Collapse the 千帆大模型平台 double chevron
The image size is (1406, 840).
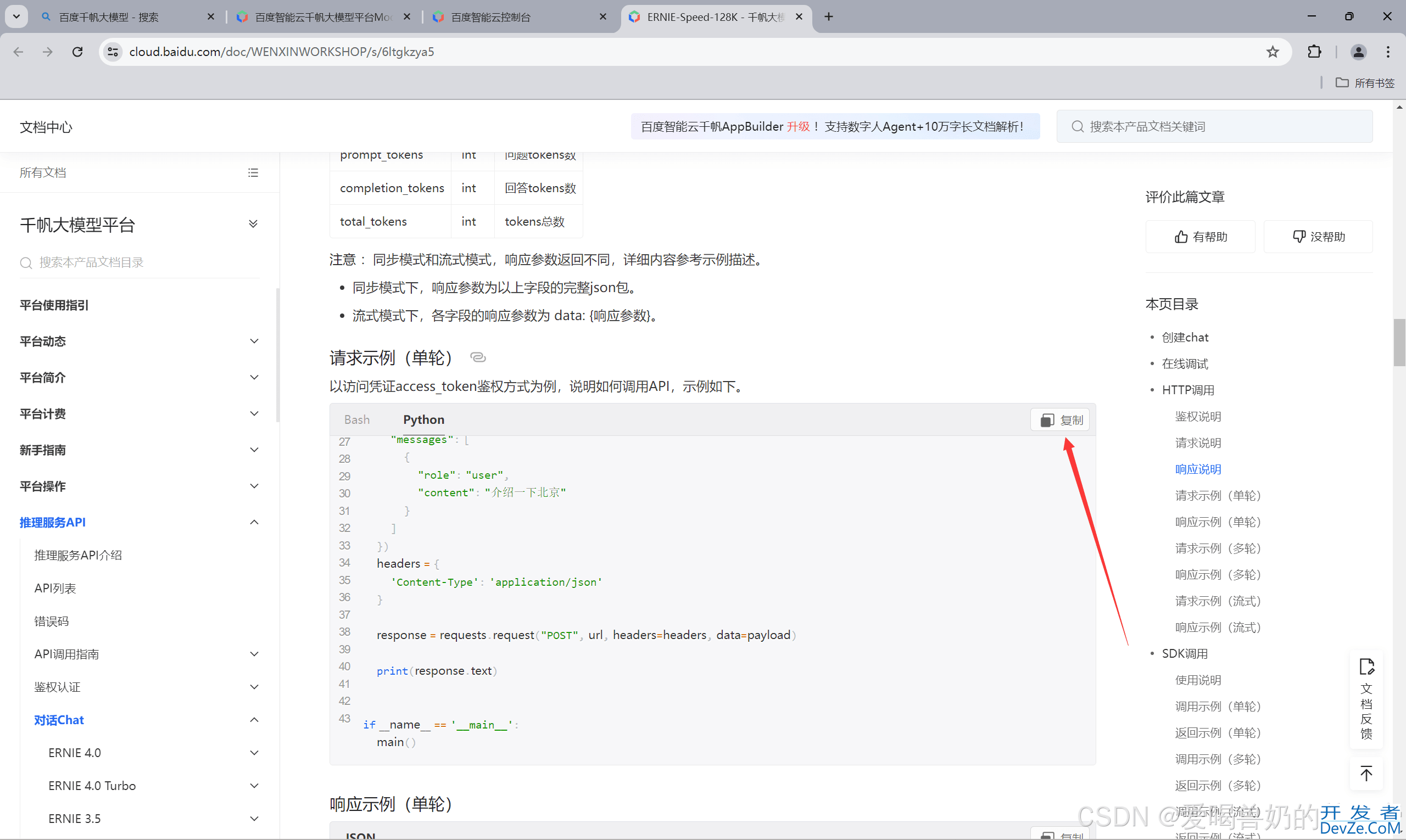(x=253, y=224)
